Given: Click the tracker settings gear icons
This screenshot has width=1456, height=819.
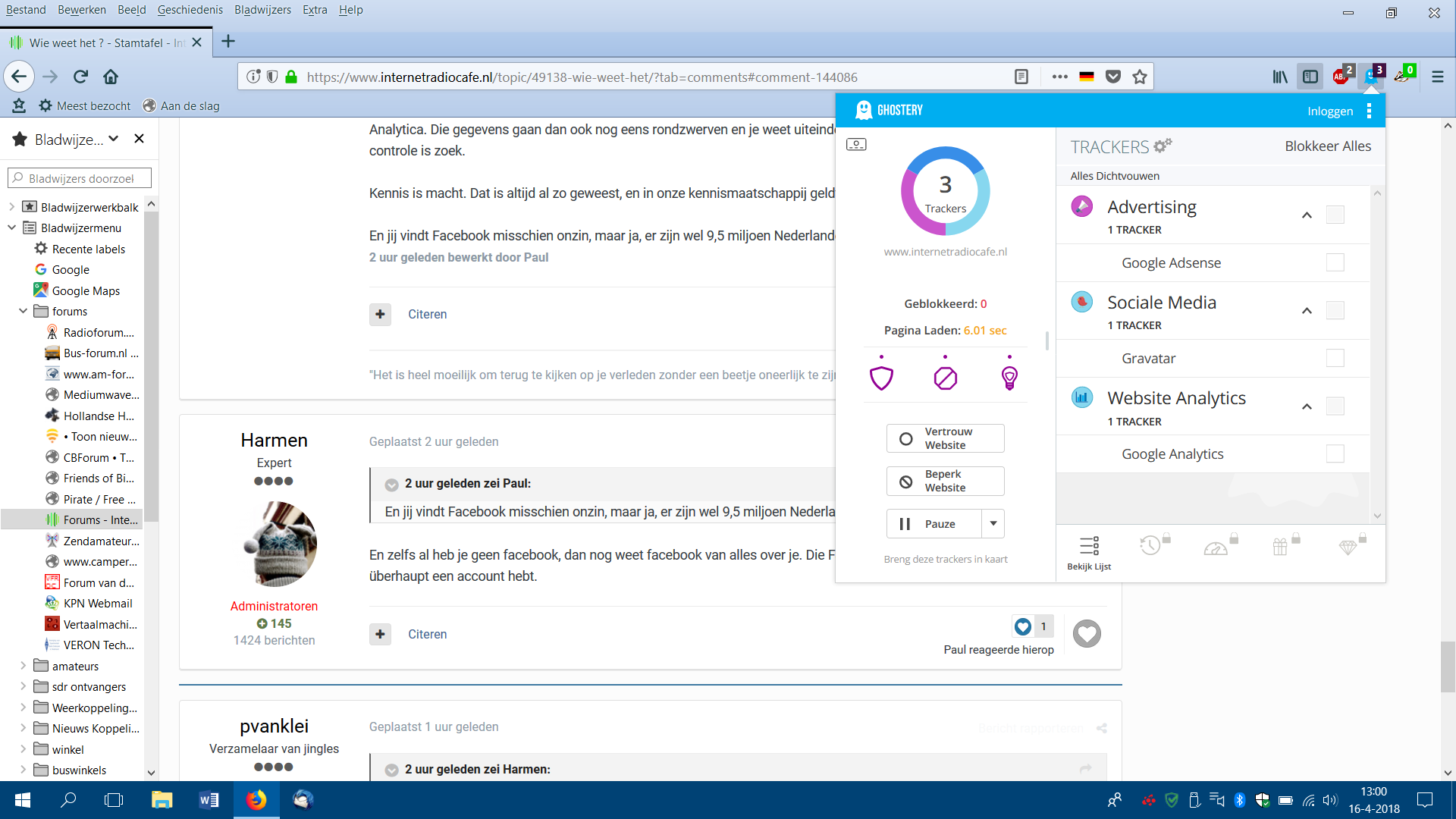Looking at the screenshot, I should [x=1163, y=146].
